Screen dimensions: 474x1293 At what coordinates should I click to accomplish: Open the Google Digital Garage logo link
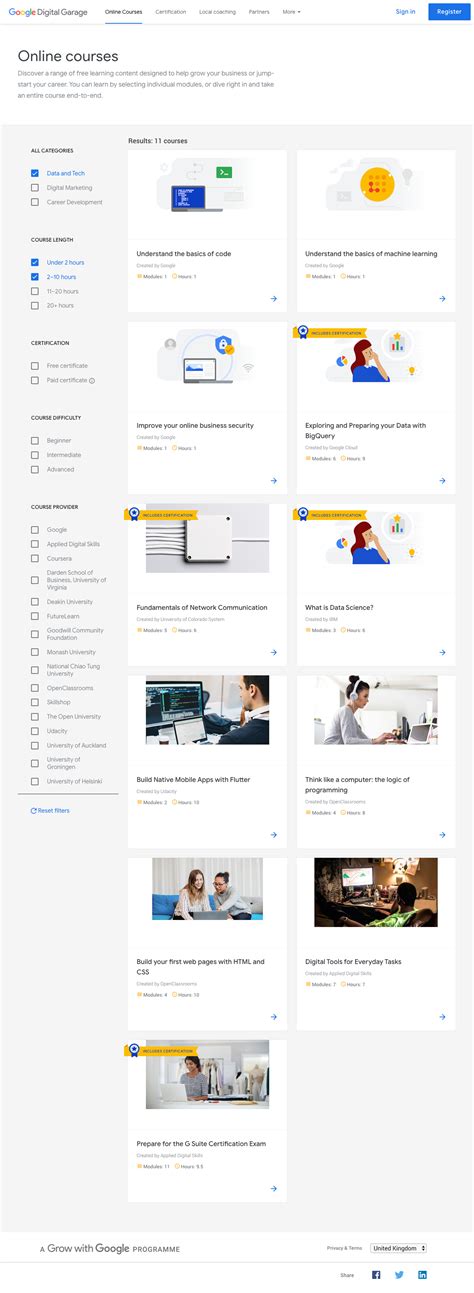49,12
